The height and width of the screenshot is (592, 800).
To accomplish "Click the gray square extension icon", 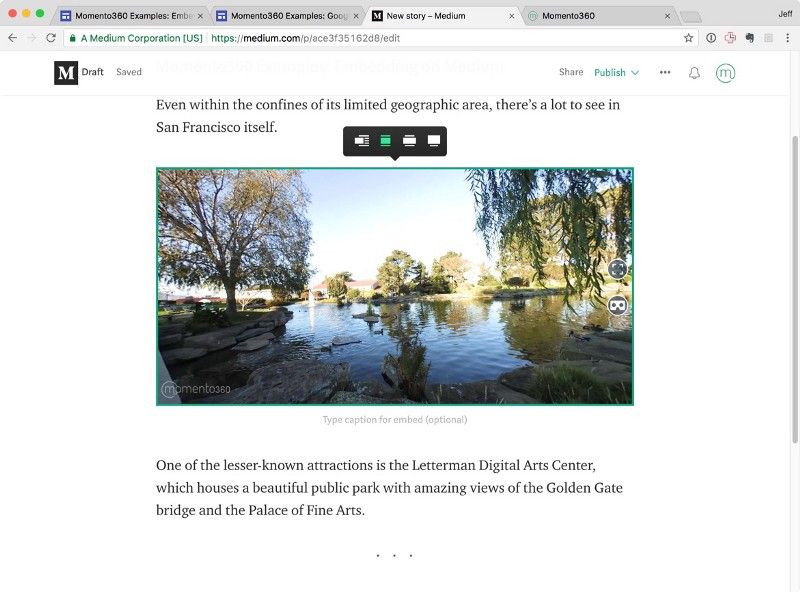I will pyautogui.click(x=768, y=38).
